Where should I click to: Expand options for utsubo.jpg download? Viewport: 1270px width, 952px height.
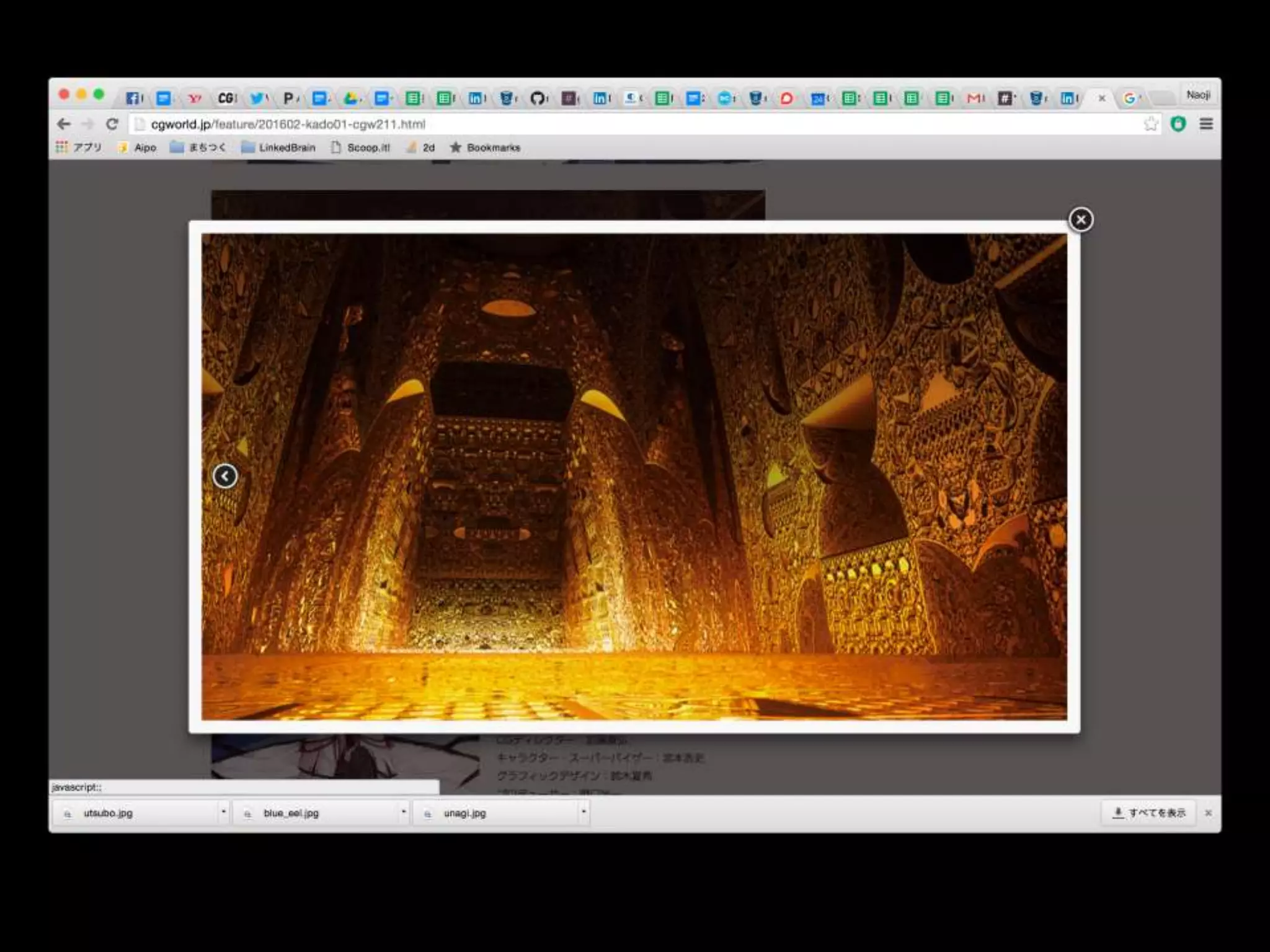click(x=223, y=811)
